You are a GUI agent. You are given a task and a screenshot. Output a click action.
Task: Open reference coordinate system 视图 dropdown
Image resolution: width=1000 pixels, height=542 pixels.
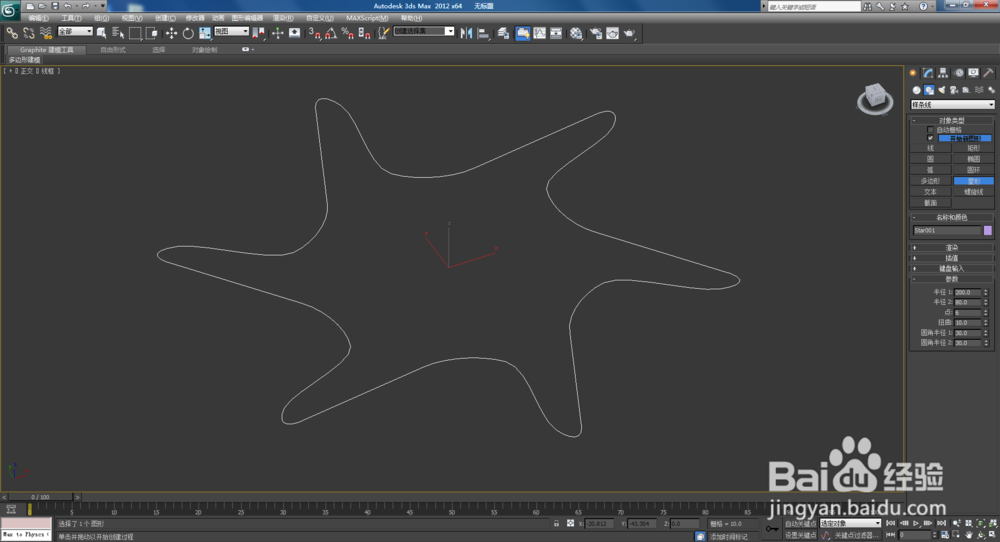[231, 31]
